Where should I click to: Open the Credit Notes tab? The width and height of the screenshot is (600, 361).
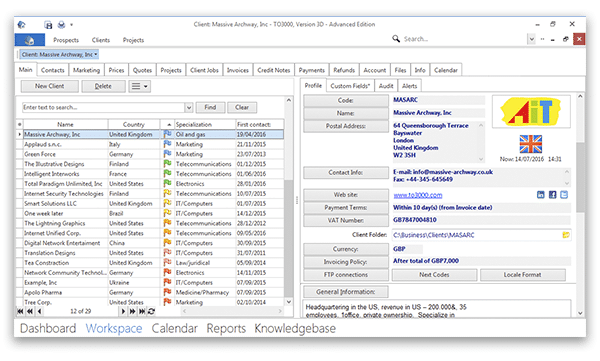coord(274,70)
